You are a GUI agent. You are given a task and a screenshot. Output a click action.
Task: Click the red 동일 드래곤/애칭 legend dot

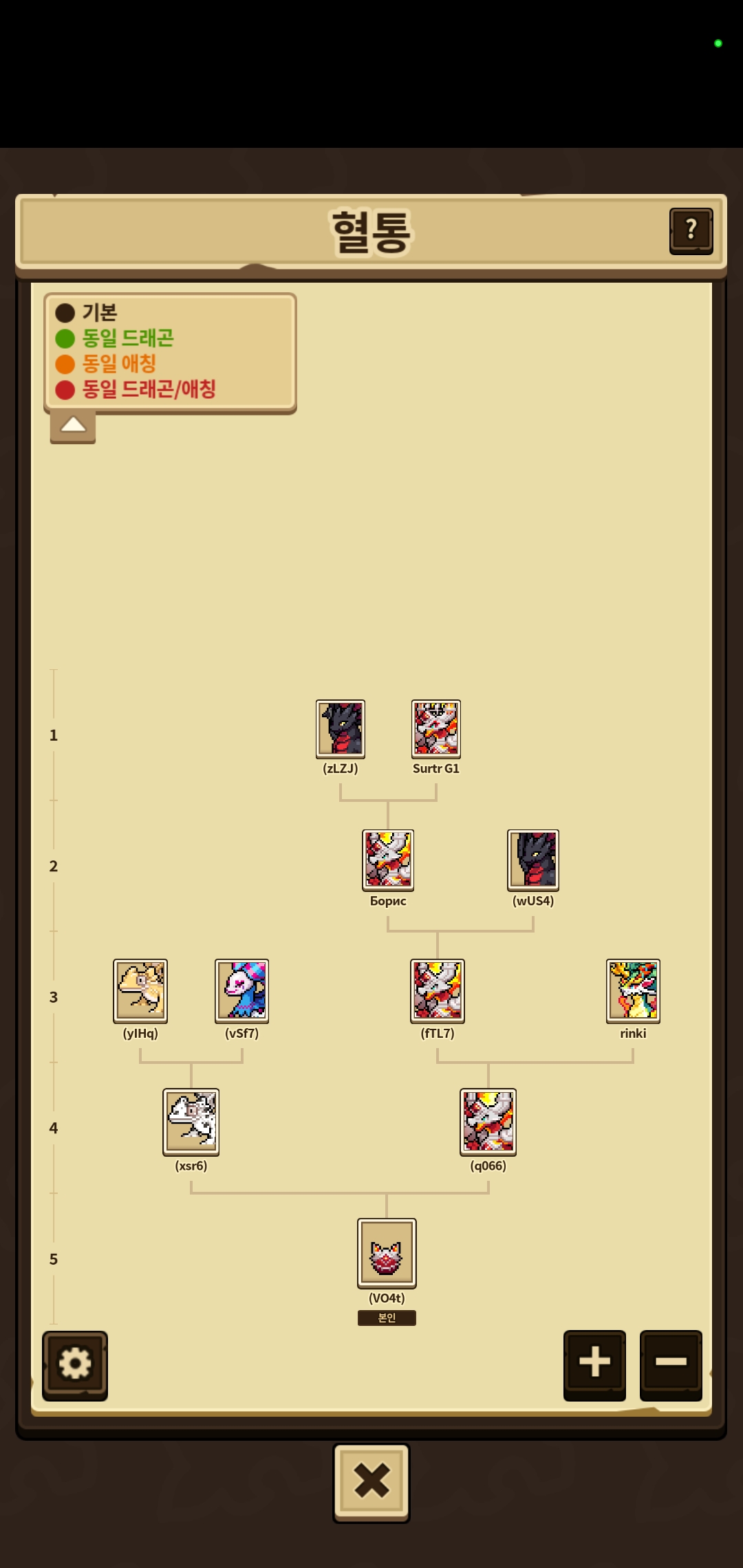tap(65, 390)
